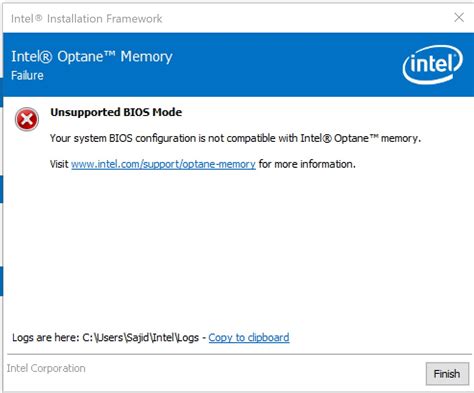Click the Failure subtitle in the banner
This screenshot has height=393, width=474.
pos(27,75)
